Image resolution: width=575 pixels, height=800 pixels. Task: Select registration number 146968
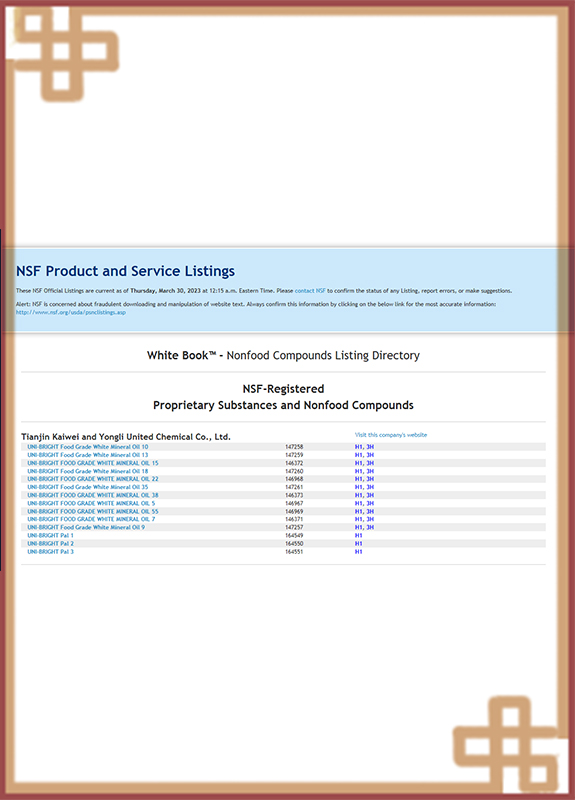pos(294,479)
